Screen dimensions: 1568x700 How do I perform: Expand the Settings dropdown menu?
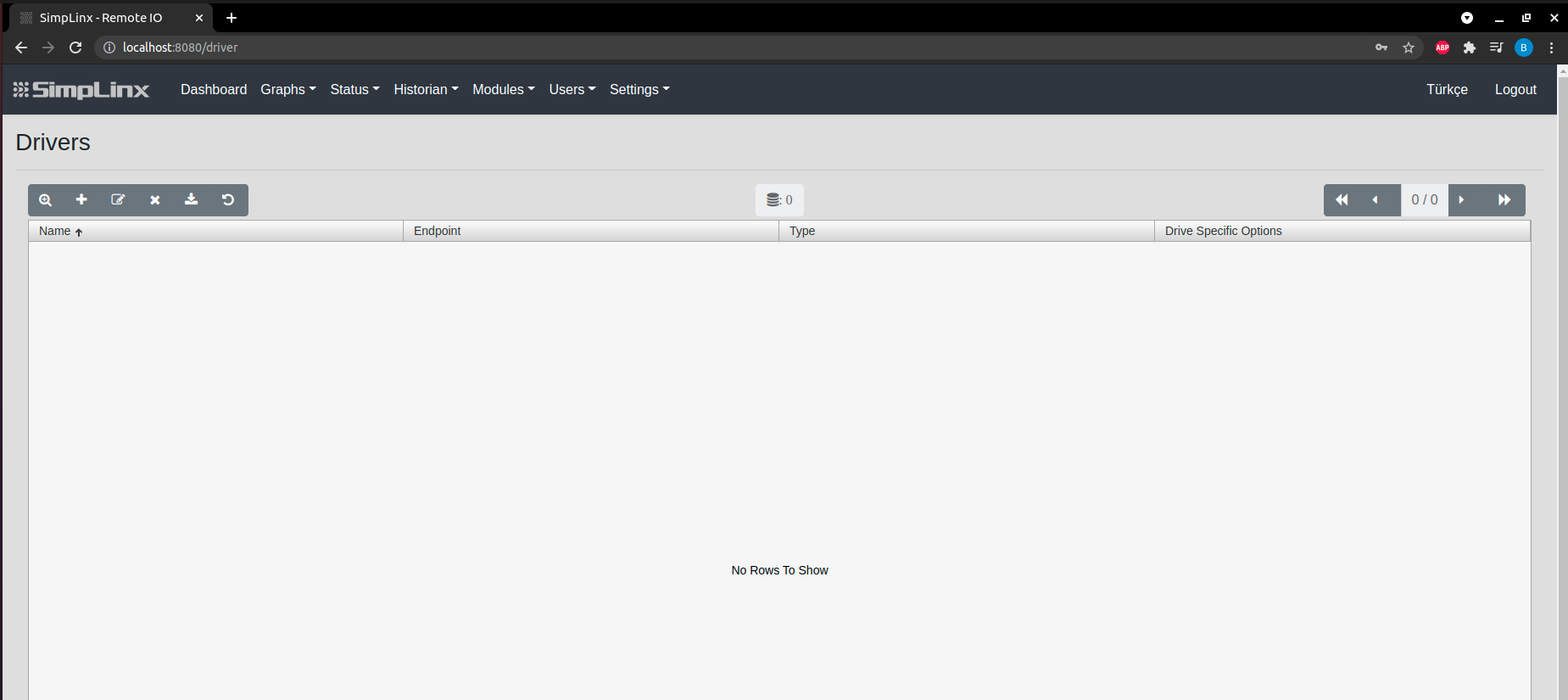(640, 89)
